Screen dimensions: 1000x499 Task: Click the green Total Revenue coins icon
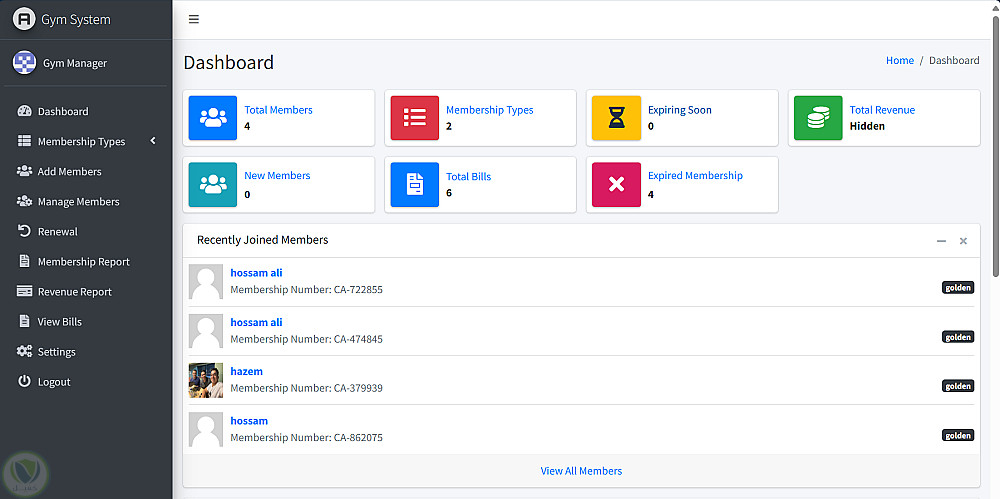(x=818, y=118)
